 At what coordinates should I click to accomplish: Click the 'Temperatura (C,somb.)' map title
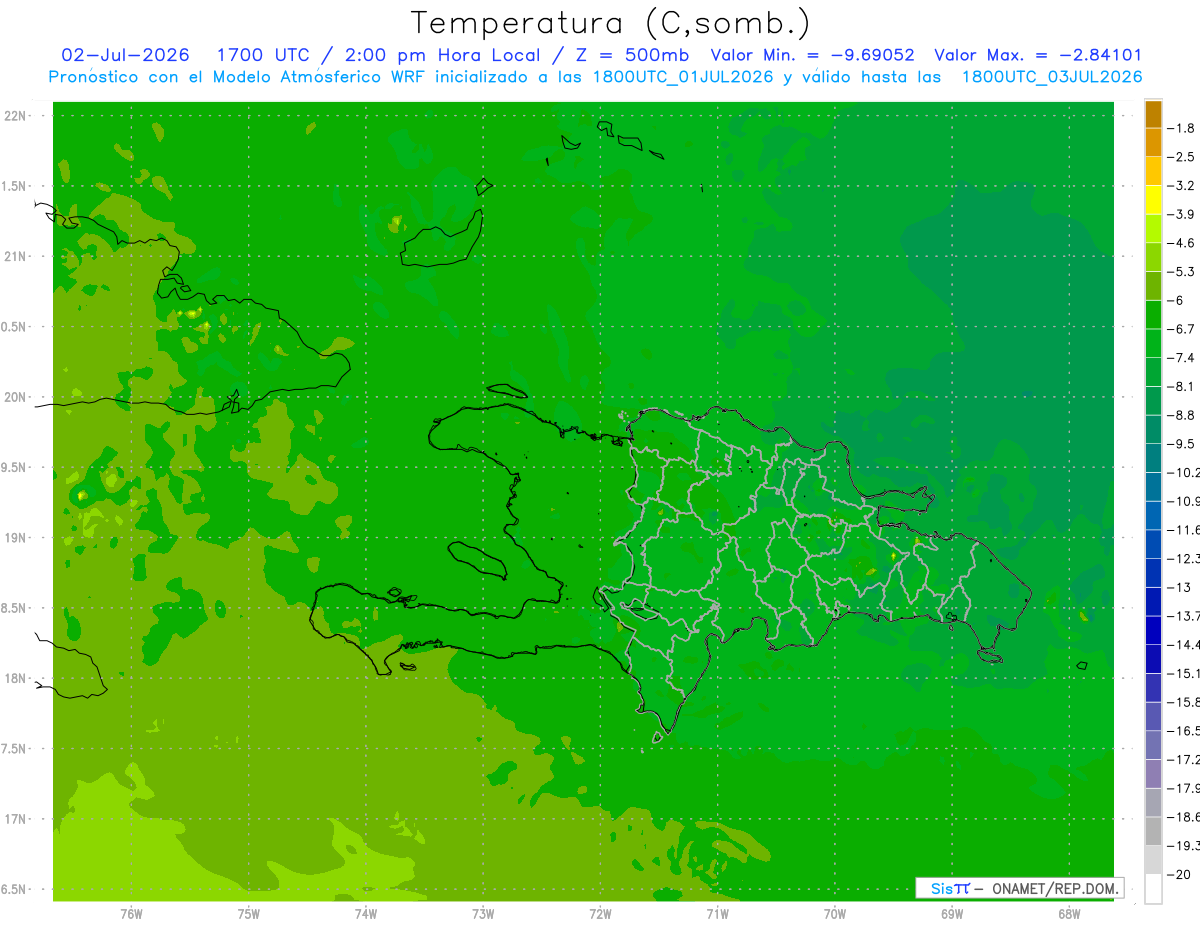611,23
